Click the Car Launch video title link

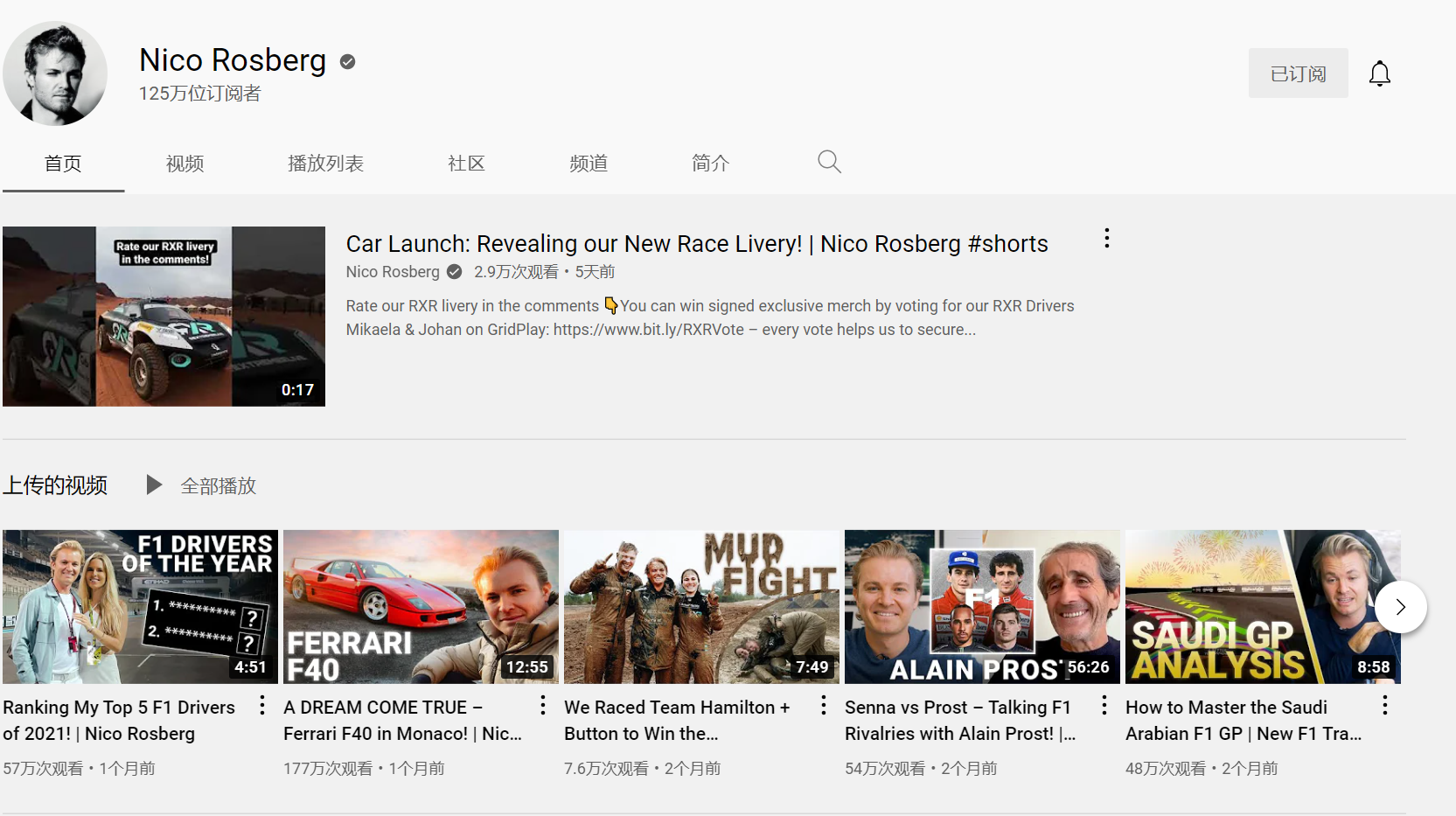[x=696, y=244]
